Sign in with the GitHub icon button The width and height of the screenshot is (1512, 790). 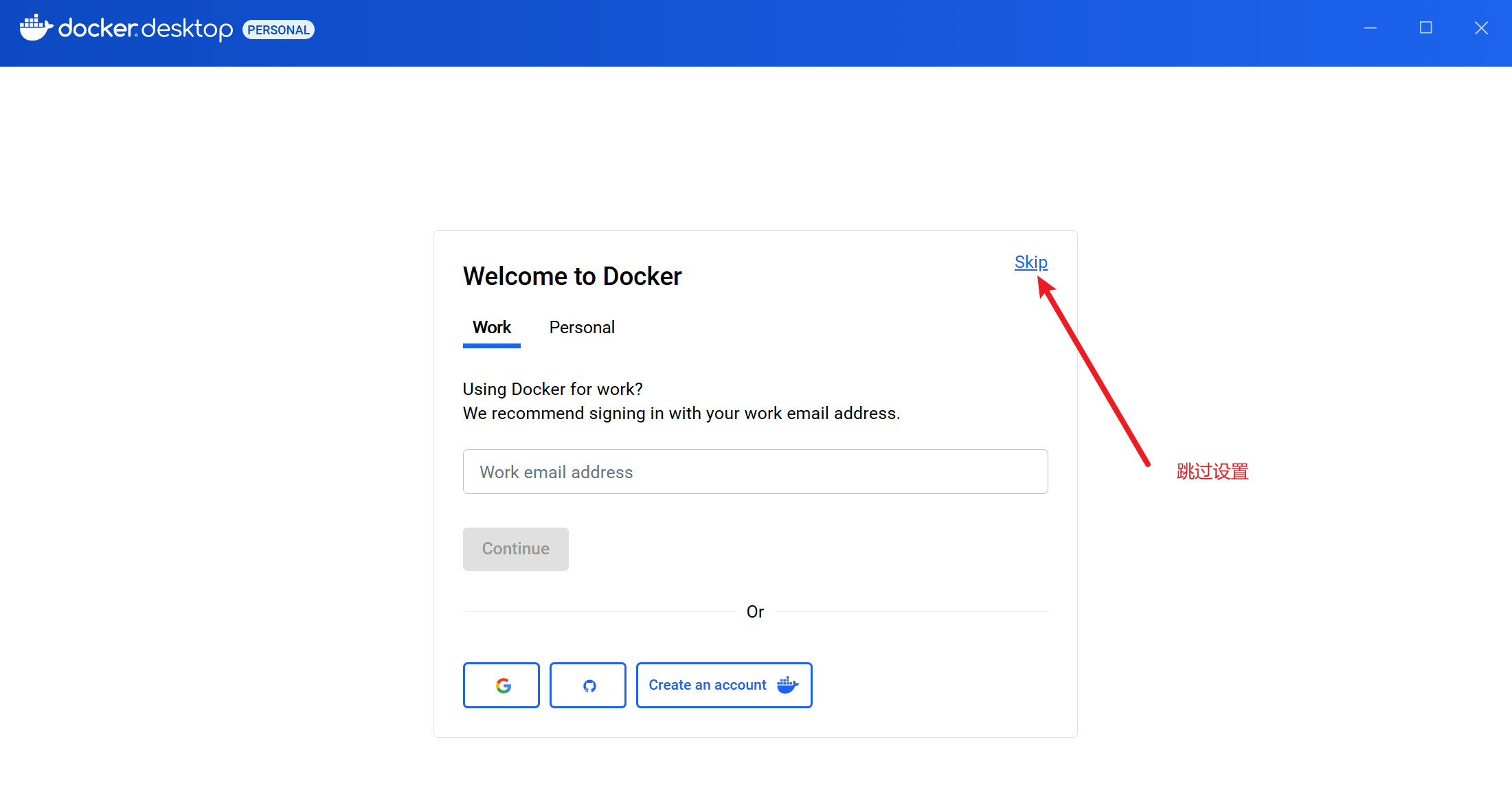pos(588,686)
